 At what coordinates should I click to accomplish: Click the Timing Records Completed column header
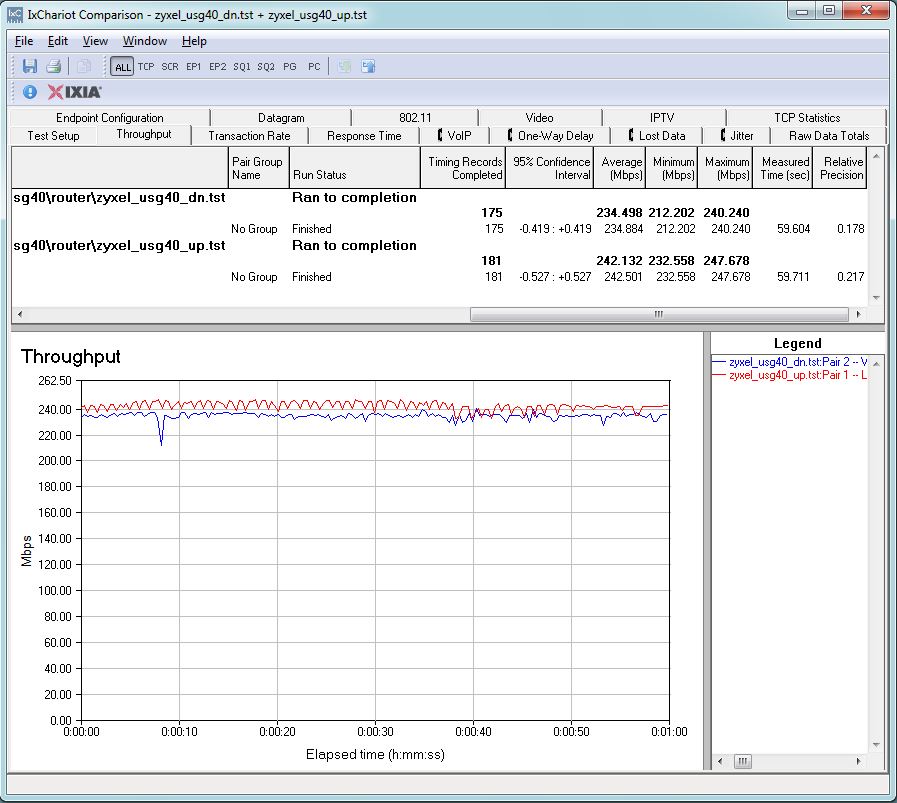point(463,168)
